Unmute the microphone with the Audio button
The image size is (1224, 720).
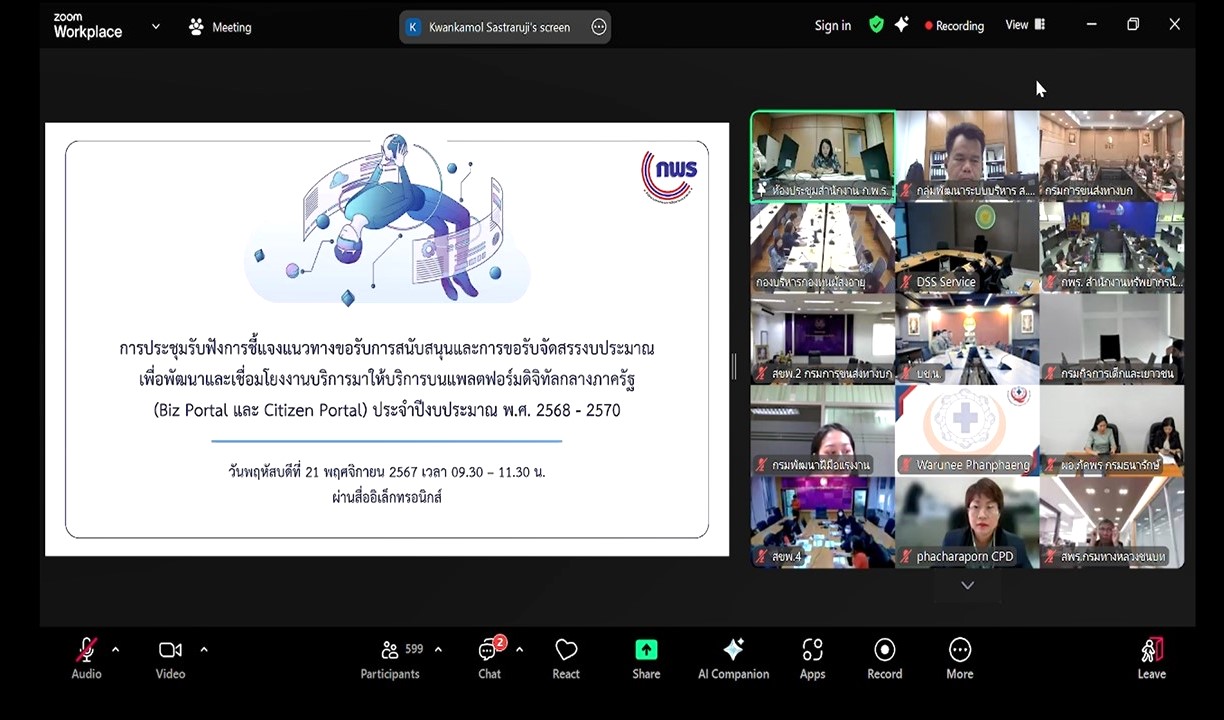tap(87, 659)
